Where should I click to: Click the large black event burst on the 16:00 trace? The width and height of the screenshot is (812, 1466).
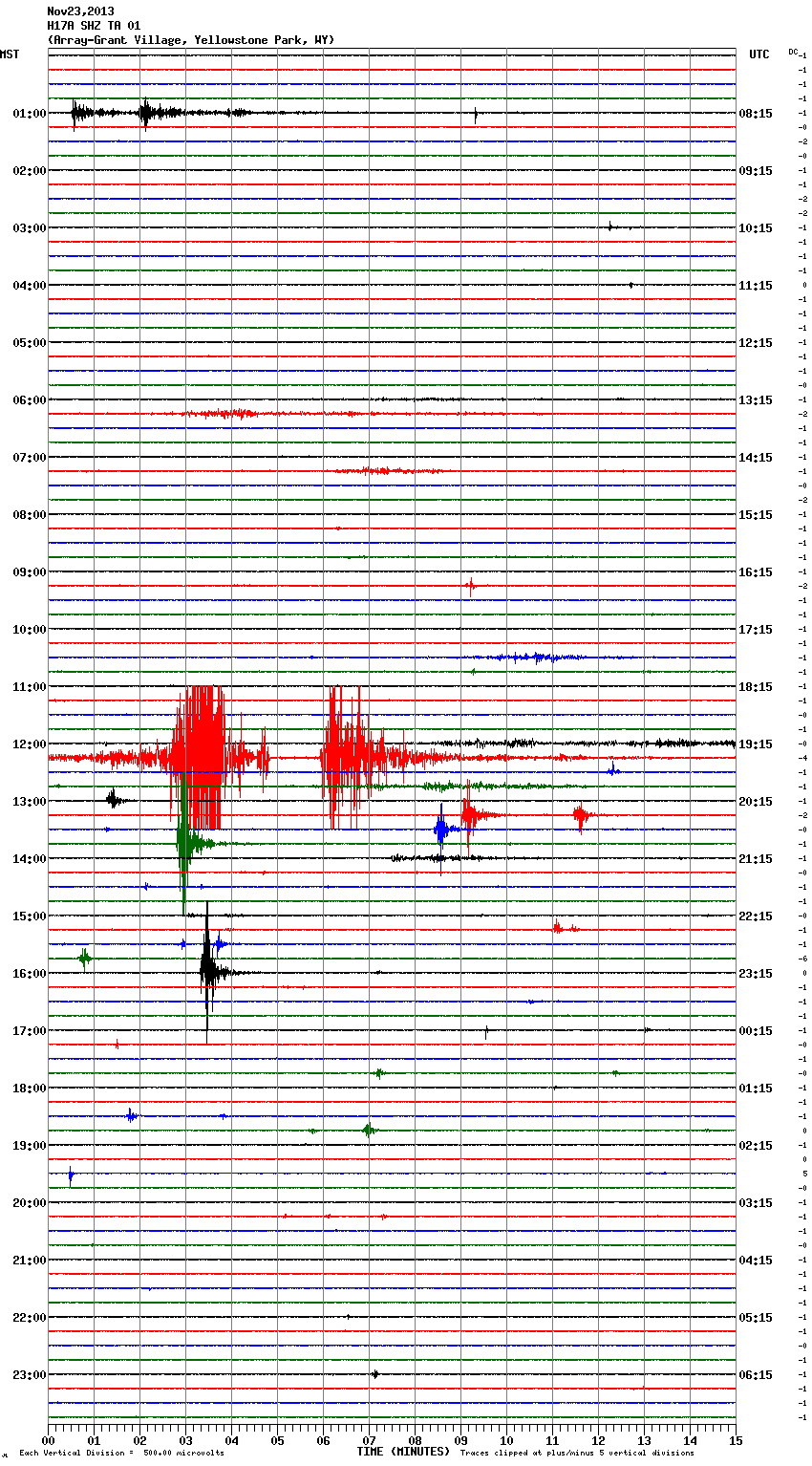click(x=208, y=972)
